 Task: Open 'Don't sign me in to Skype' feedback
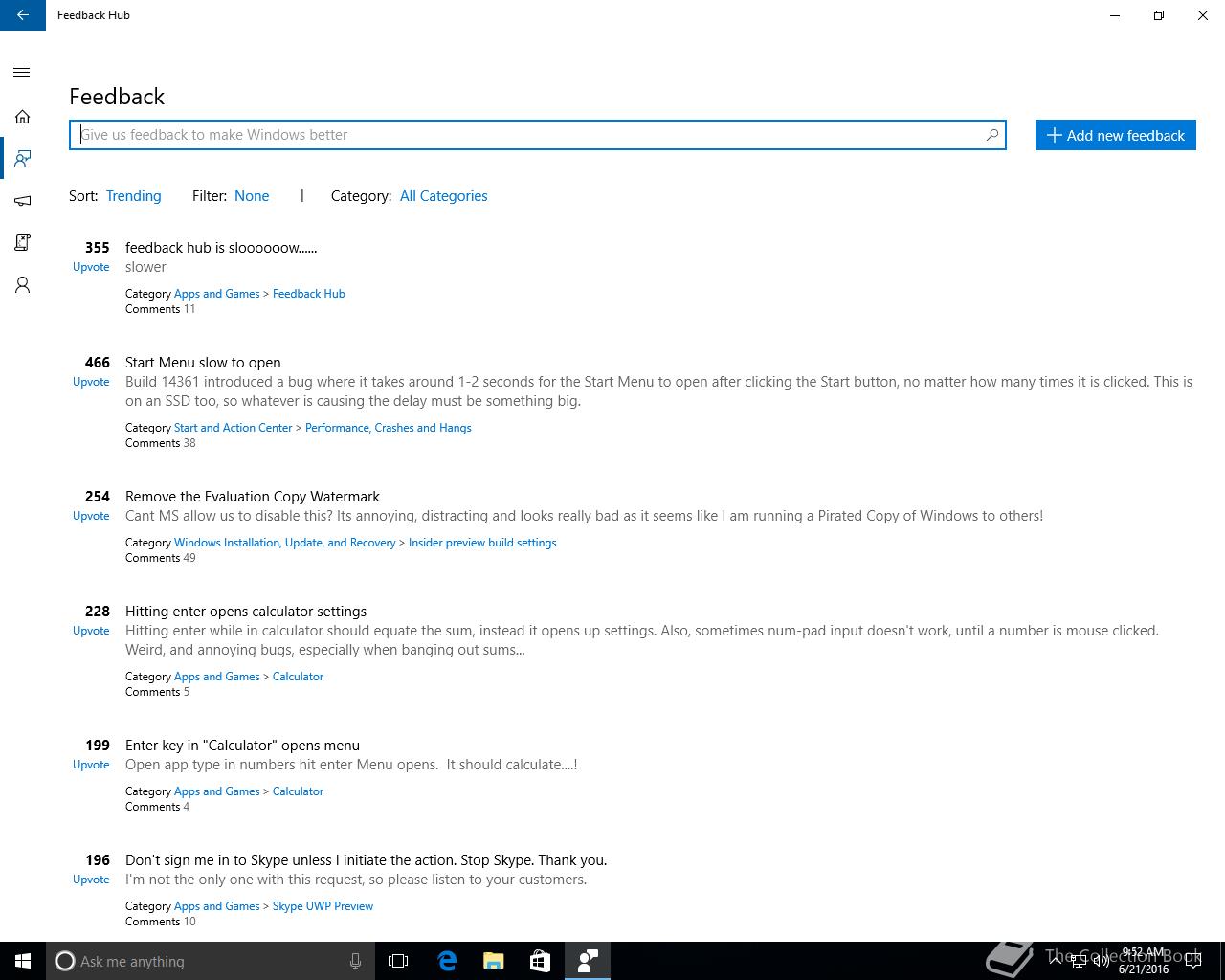click(366, 860)
